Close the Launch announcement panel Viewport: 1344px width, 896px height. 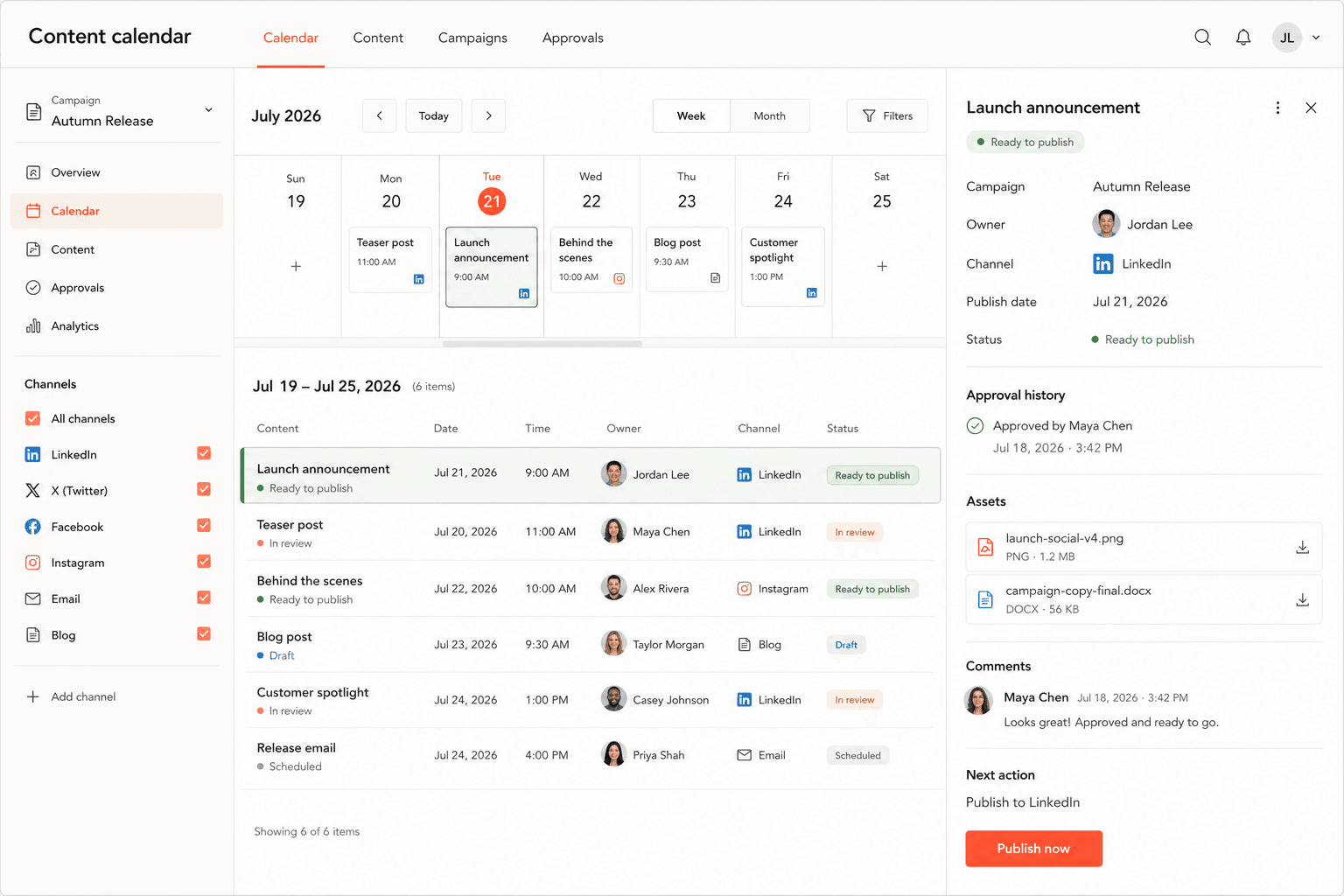pos(1311,108)
